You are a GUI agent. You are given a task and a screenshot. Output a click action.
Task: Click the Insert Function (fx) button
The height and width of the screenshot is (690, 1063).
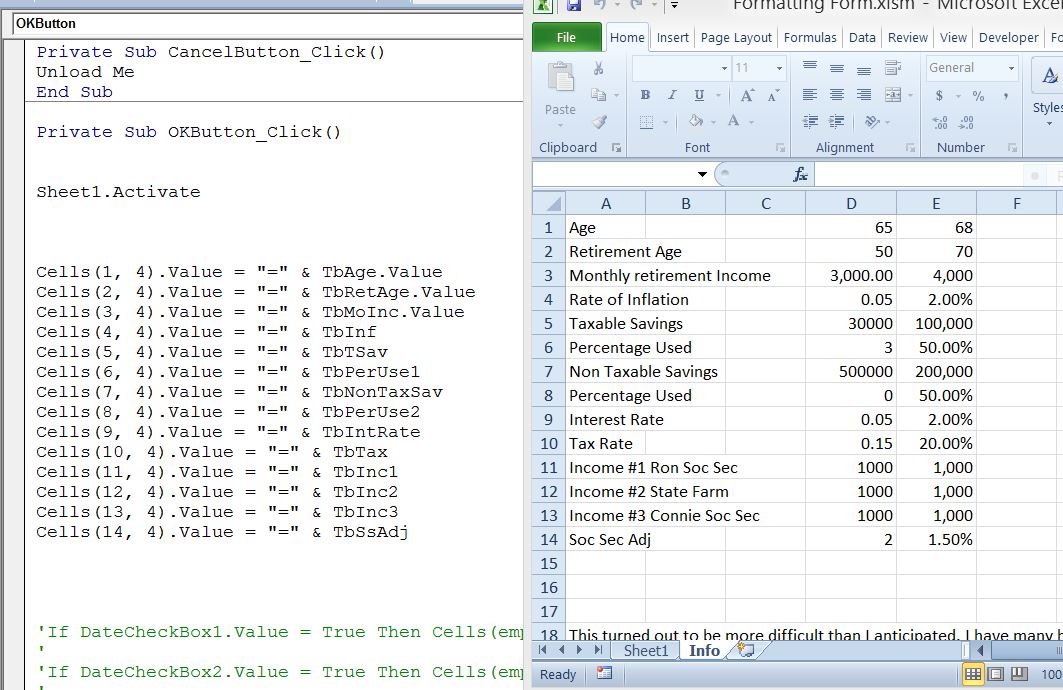[x=799, y=173]
